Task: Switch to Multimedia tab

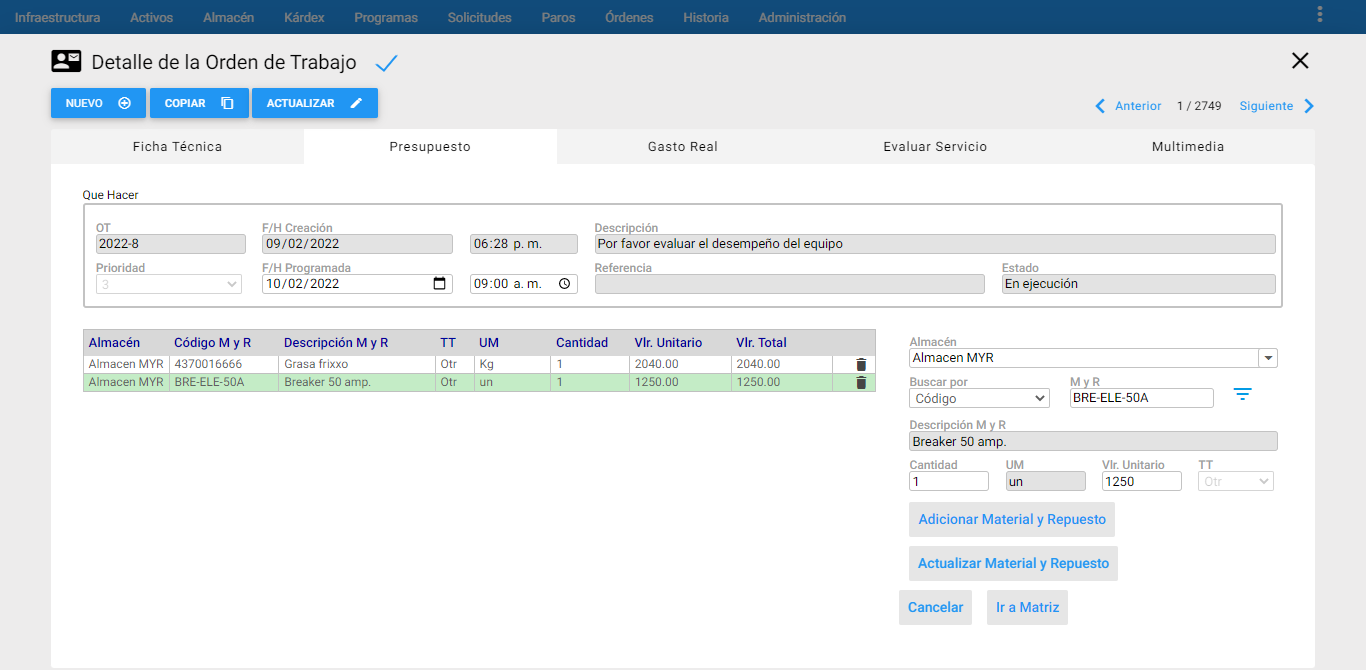Action: 1188,147
